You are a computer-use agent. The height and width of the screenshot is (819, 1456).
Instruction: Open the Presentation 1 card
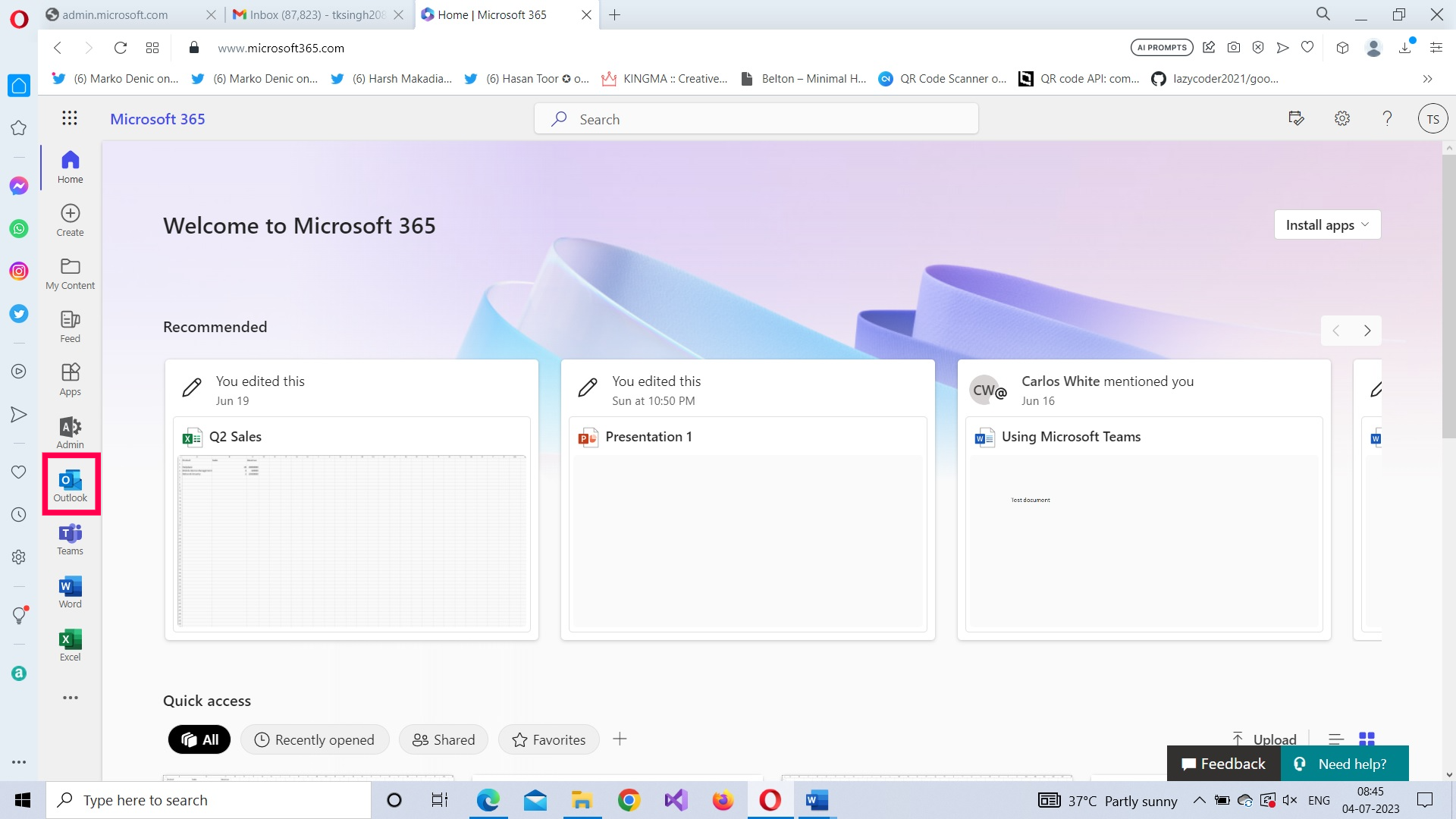coord(748,500)
